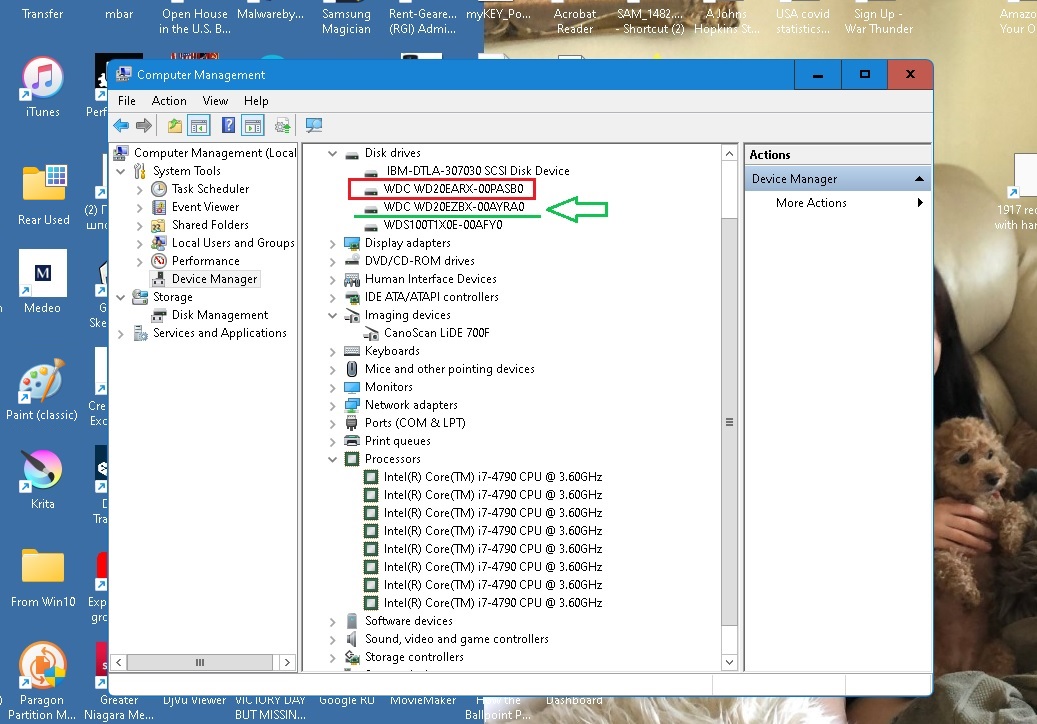Collapse the Imaging devices category

[332, 315]
